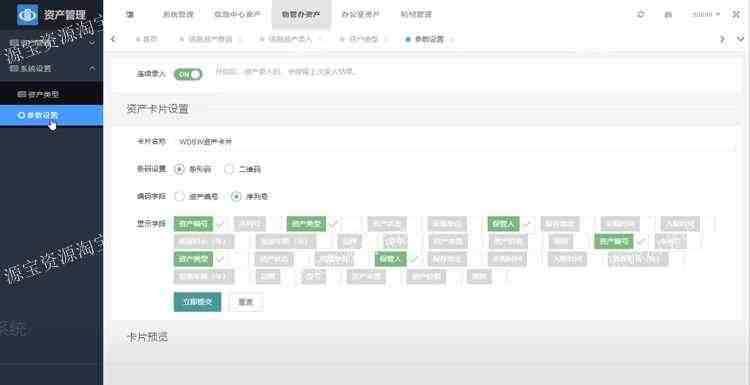Click the 重置 button
The height and width of the screenshot is (385, 750).
pyautogui.click(x=246, y=302)
